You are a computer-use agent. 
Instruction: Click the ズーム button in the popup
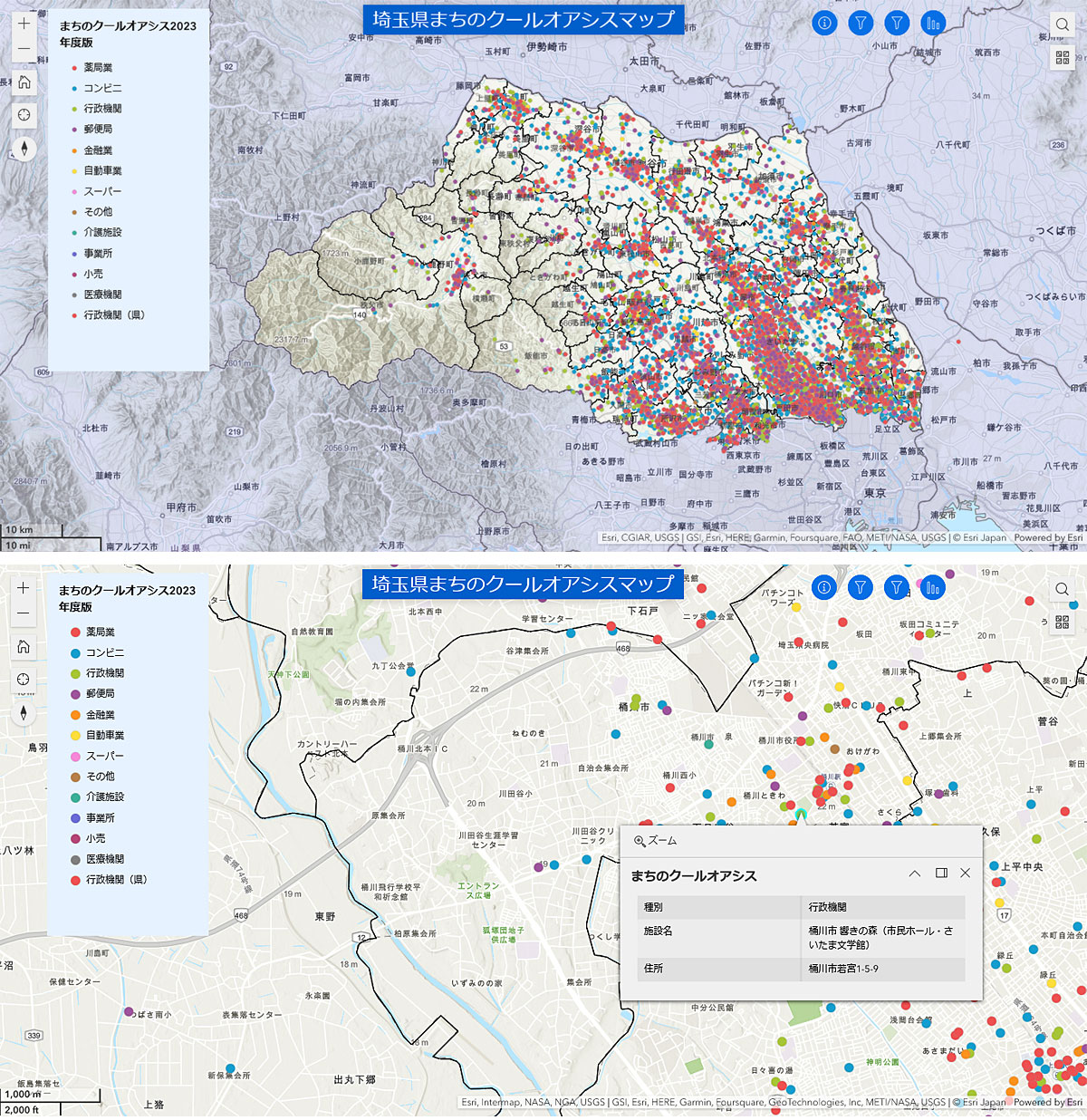point(656,841)
